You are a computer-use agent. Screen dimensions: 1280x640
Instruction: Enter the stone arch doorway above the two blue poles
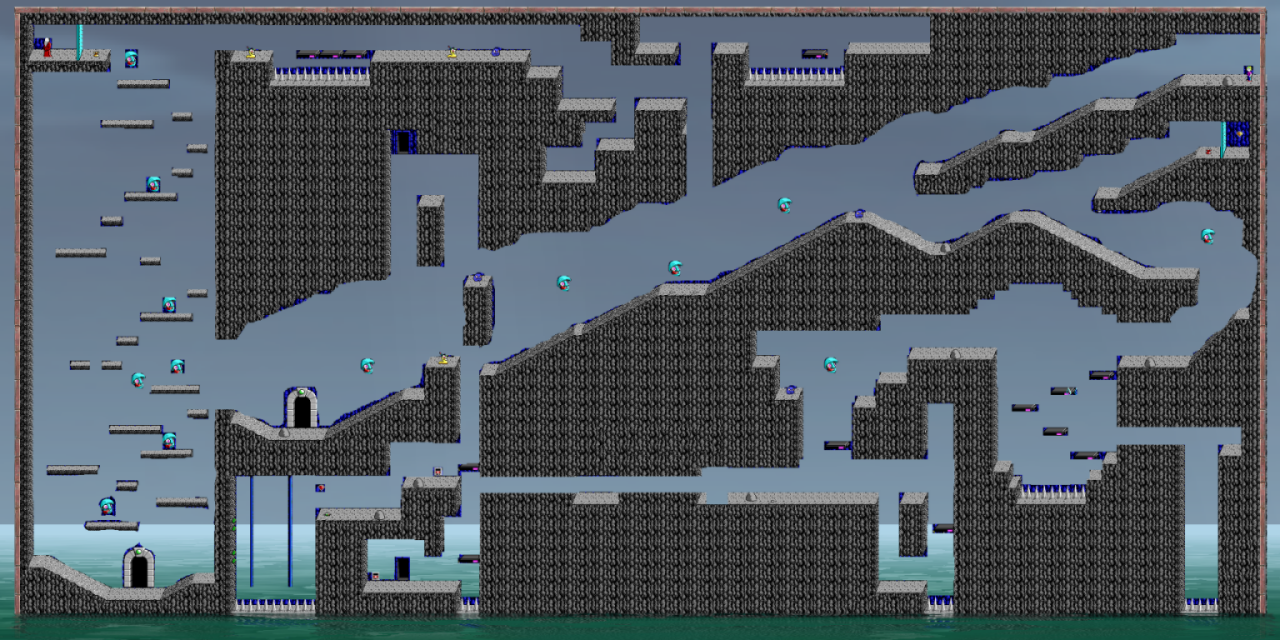click(x=301, y=408)
